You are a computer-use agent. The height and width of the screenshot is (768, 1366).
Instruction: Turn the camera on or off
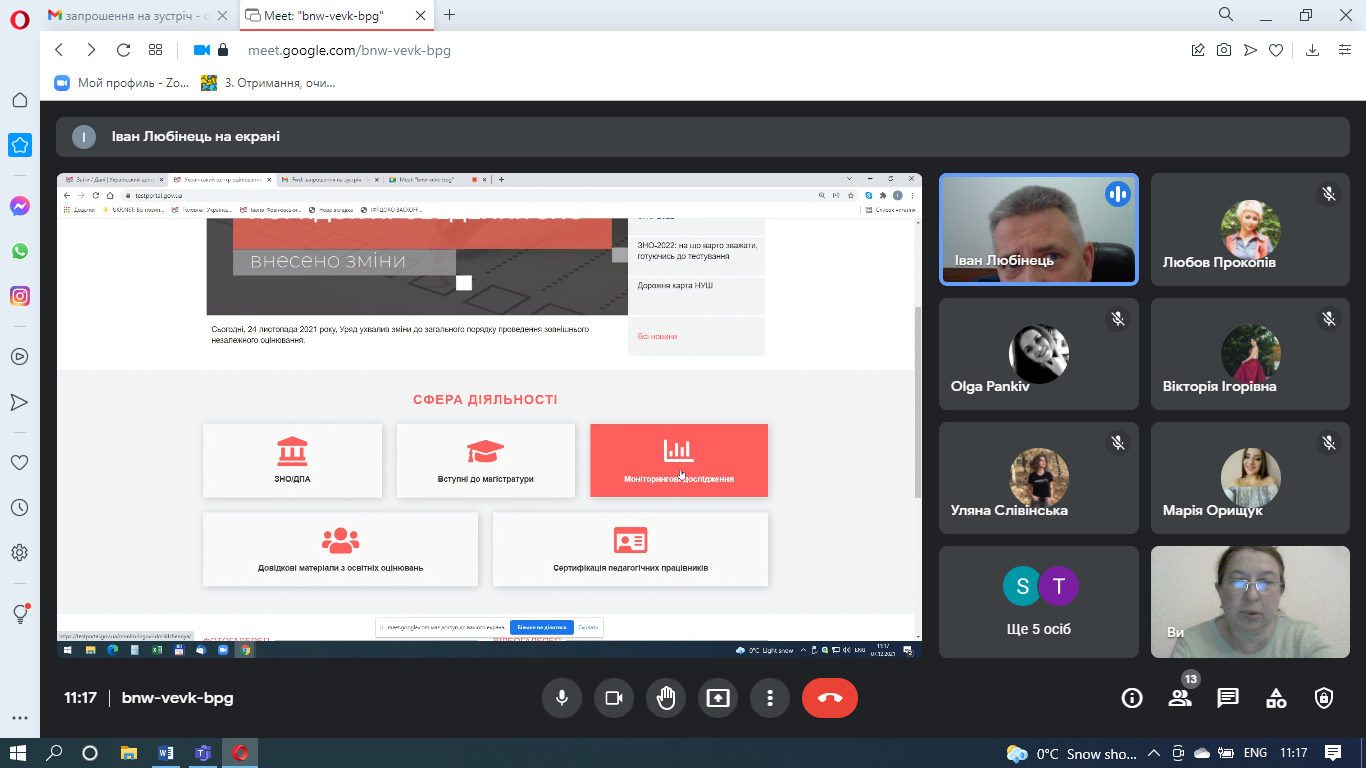(614, 698)
